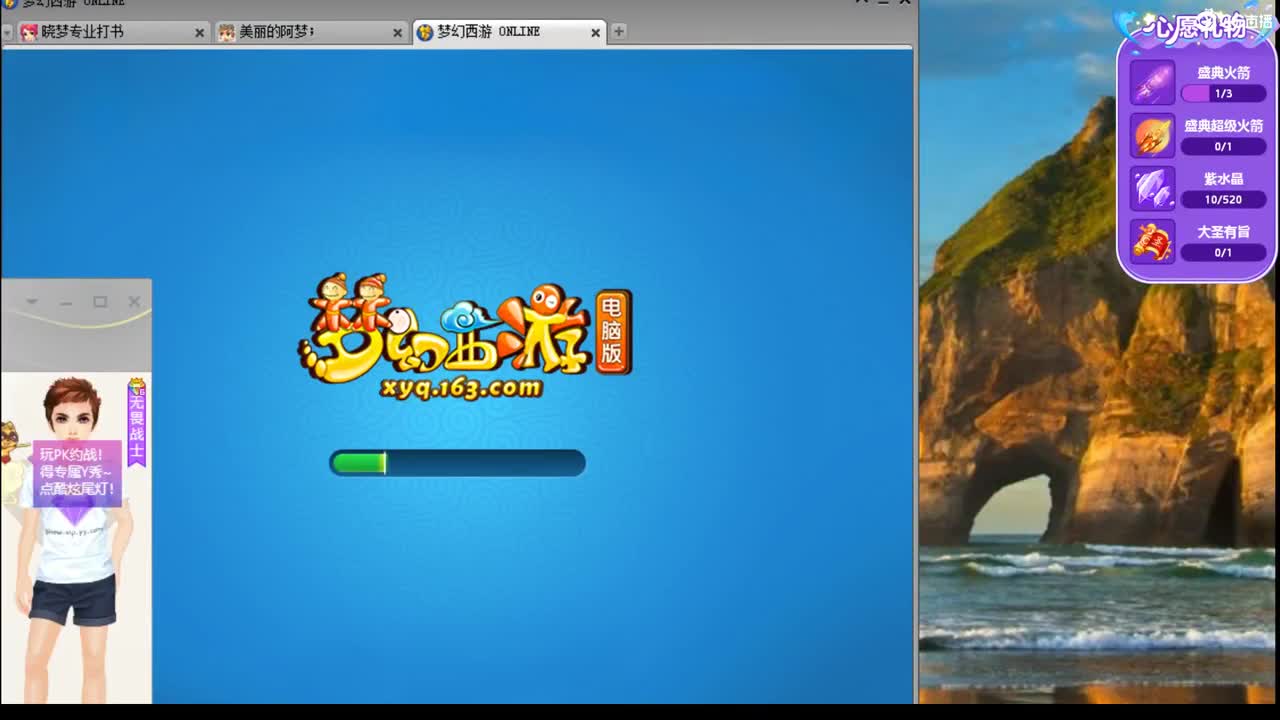Open the dropdown arrow in the small window title bar

coord(32,301)
